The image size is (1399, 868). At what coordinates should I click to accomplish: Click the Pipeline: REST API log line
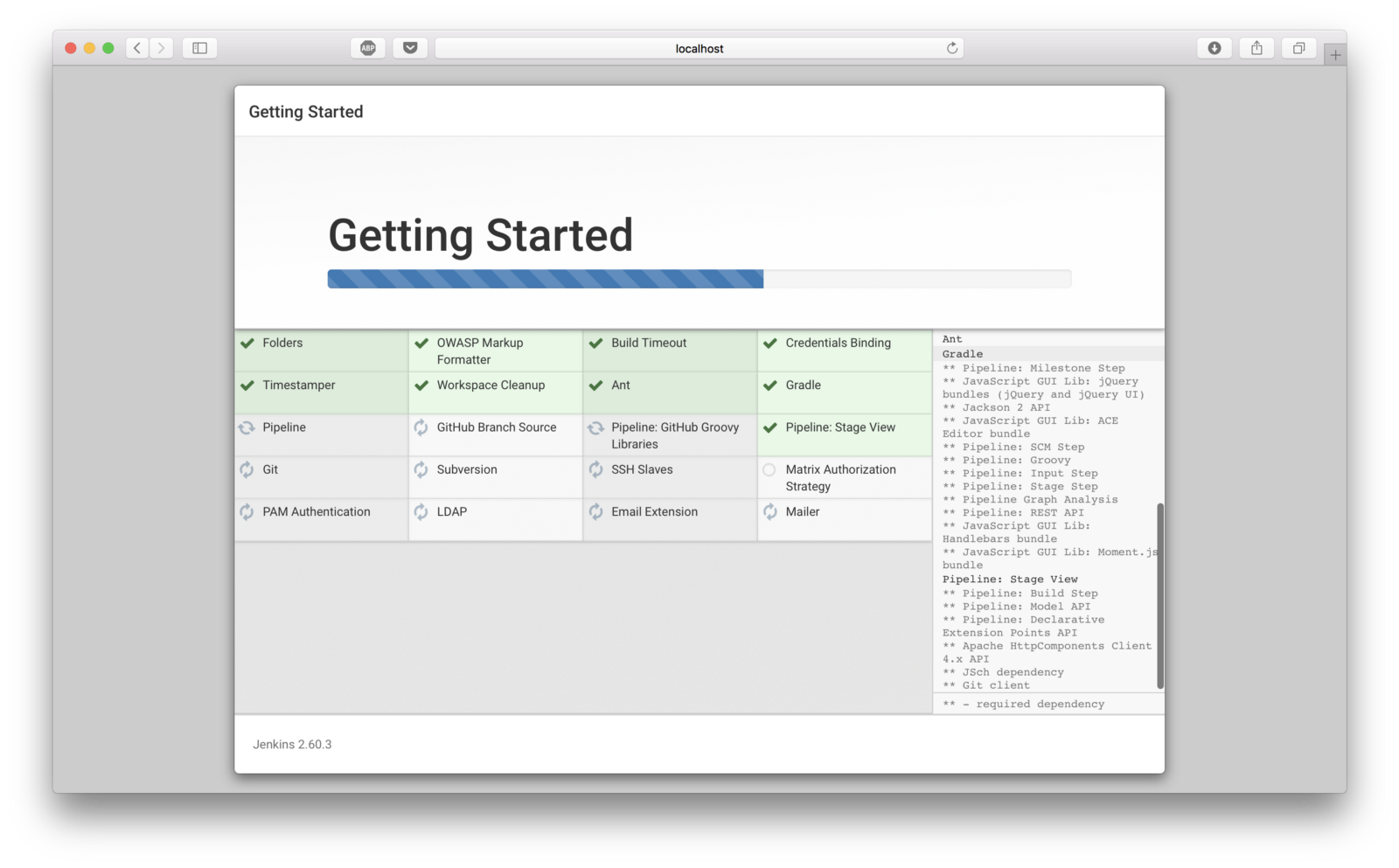1013,513
